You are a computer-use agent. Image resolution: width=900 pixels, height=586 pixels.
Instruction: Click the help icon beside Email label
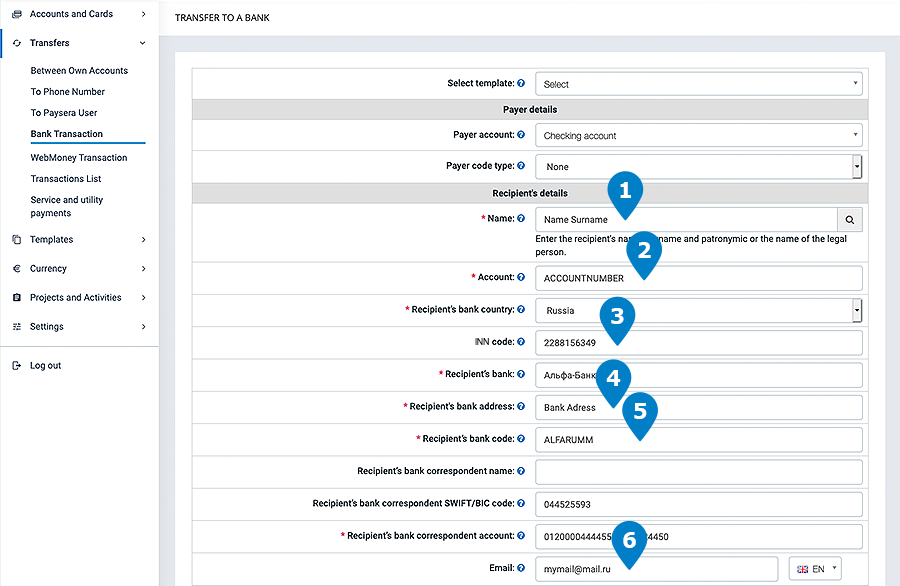tap(521, 568)
